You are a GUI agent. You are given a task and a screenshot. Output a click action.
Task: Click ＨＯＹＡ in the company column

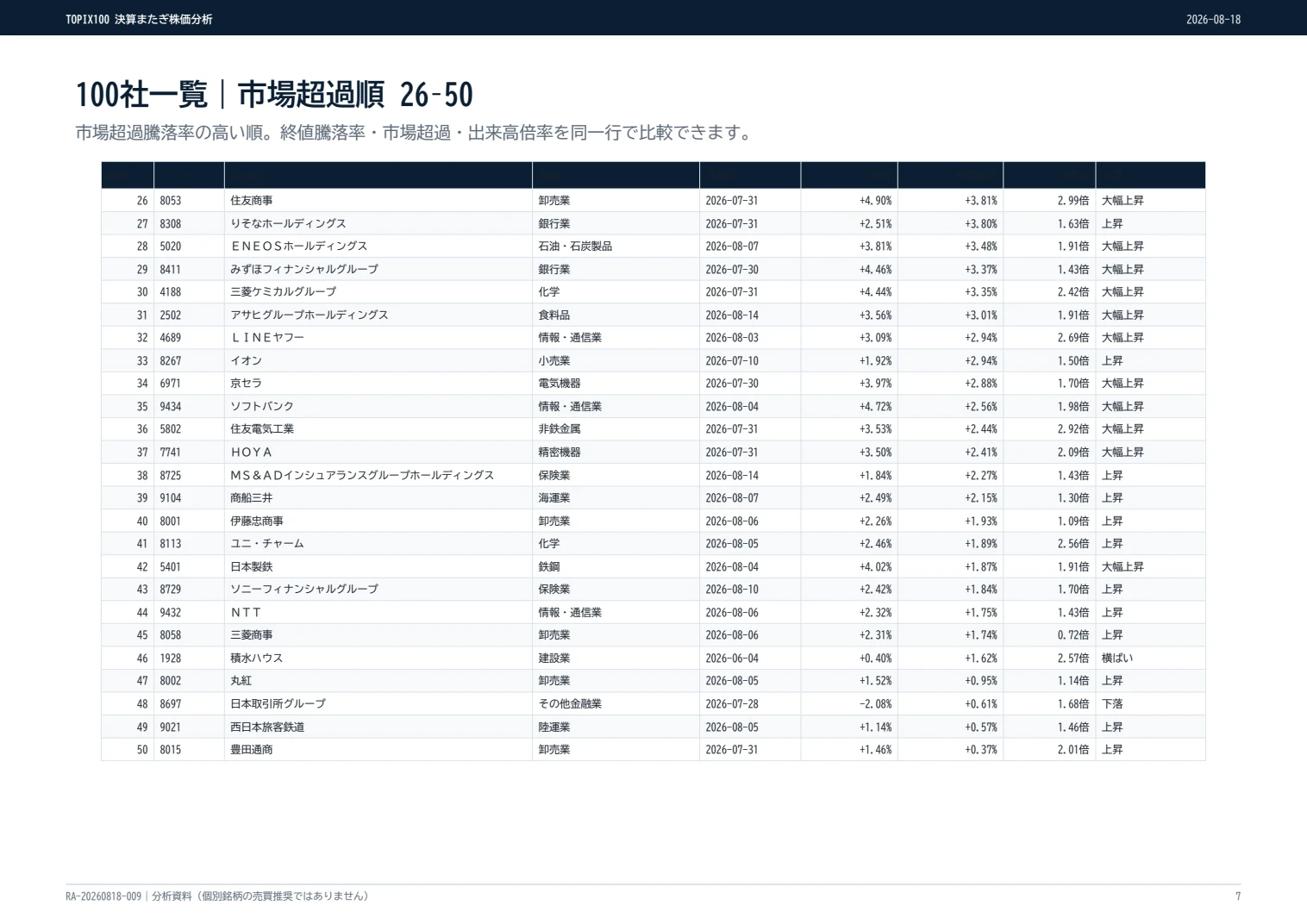(251, 452)
